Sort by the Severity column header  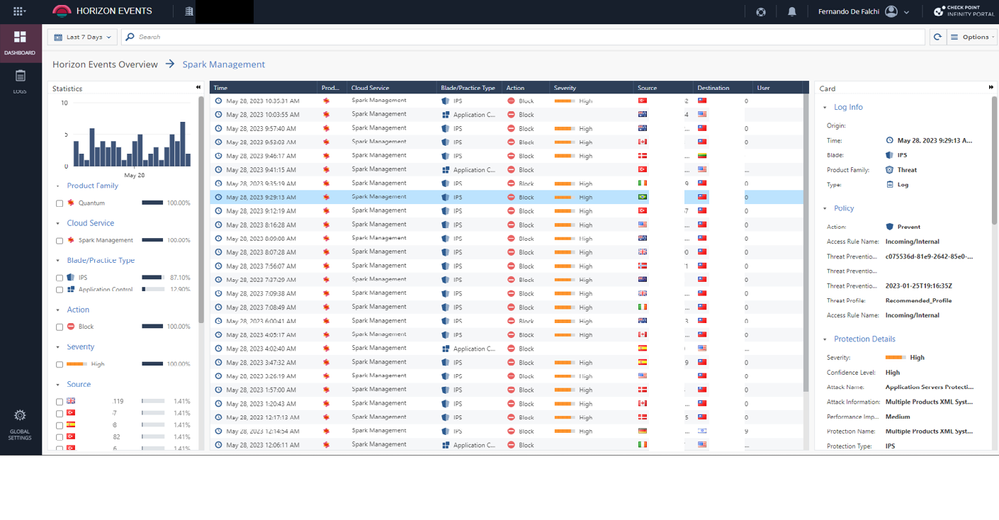593,87
